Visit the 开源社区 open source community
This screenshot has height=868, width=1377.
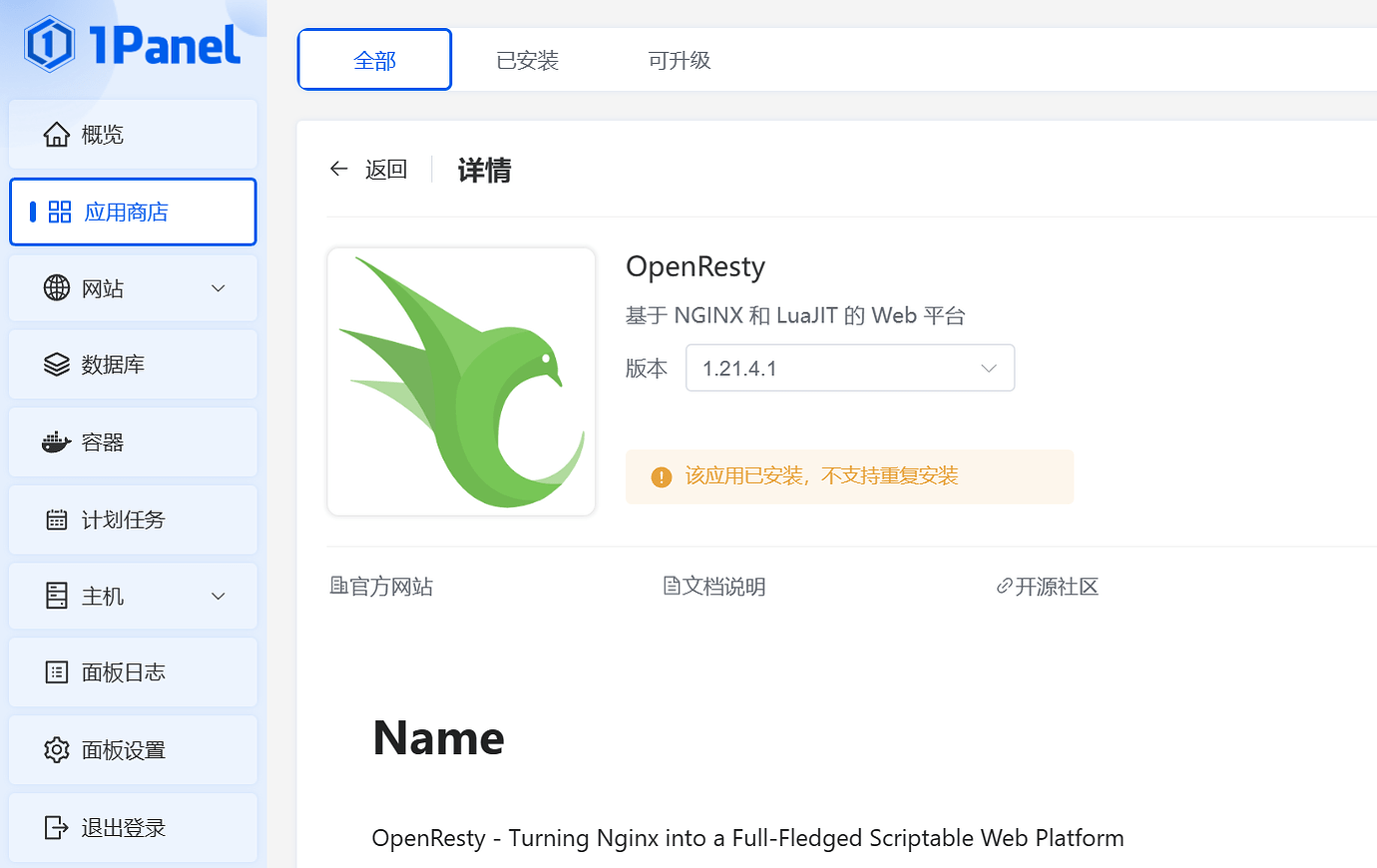[1048, 587]
